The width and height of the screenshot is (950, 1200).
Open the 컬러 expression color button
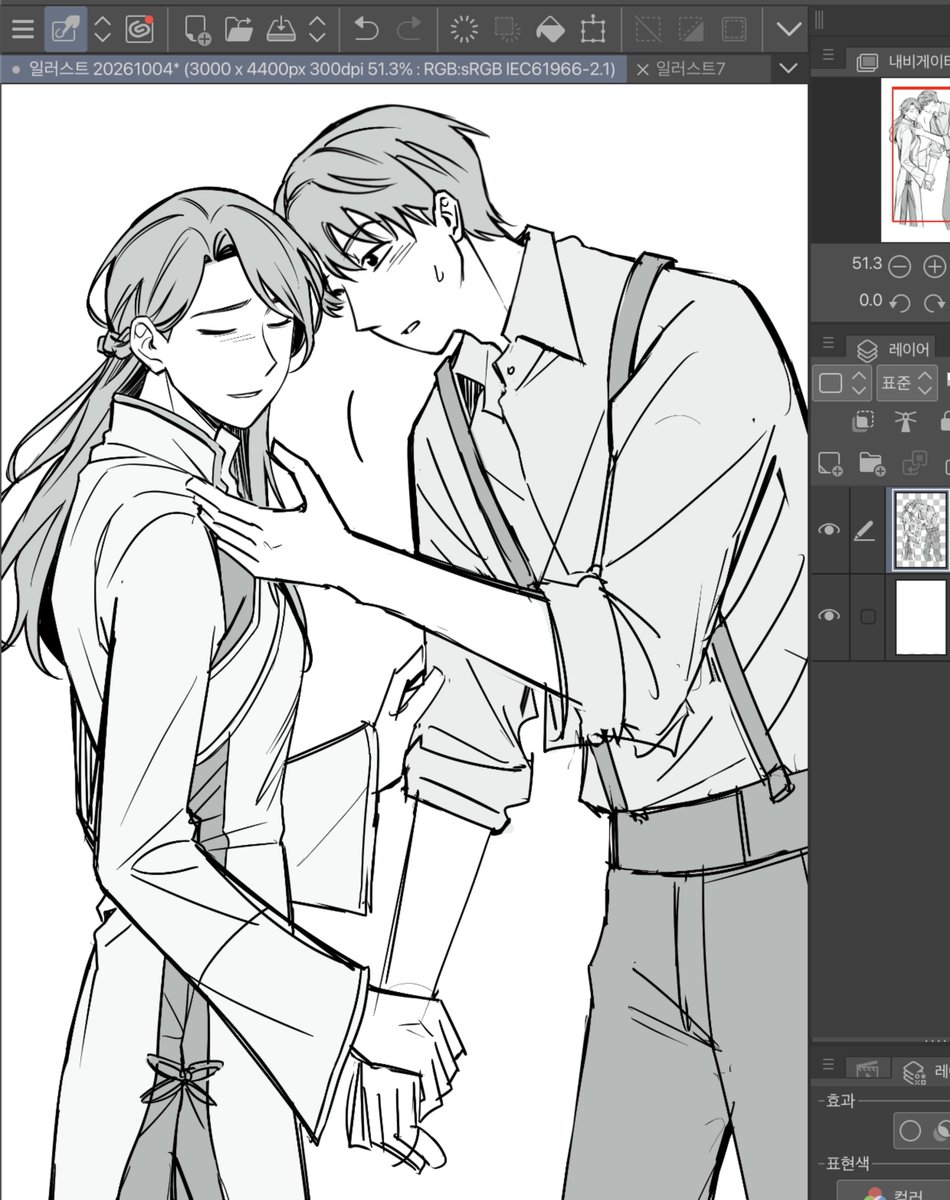point(893,1190)
